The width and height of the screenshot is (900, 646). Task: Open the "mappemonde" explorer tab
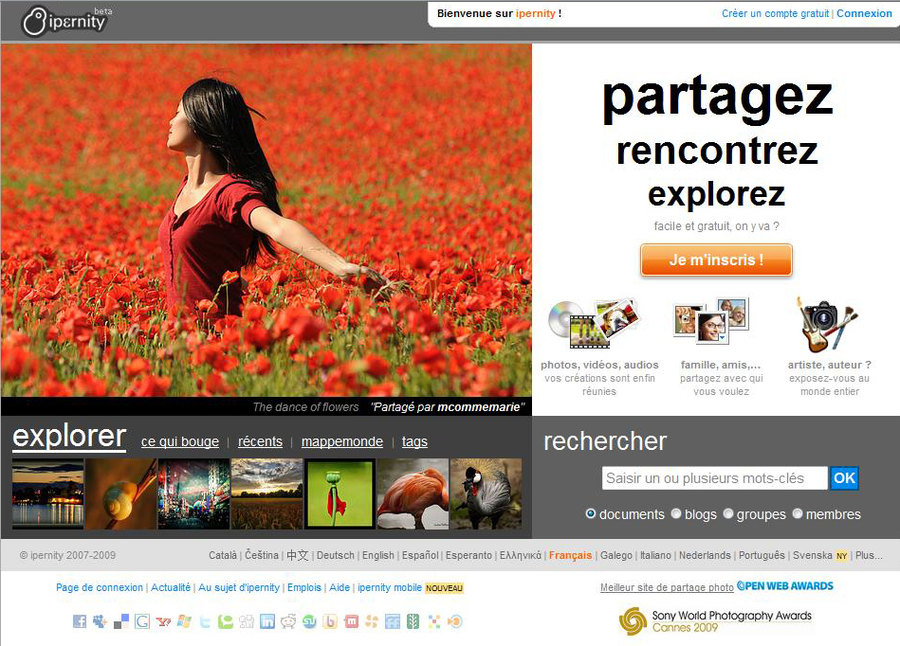(342, 441)
